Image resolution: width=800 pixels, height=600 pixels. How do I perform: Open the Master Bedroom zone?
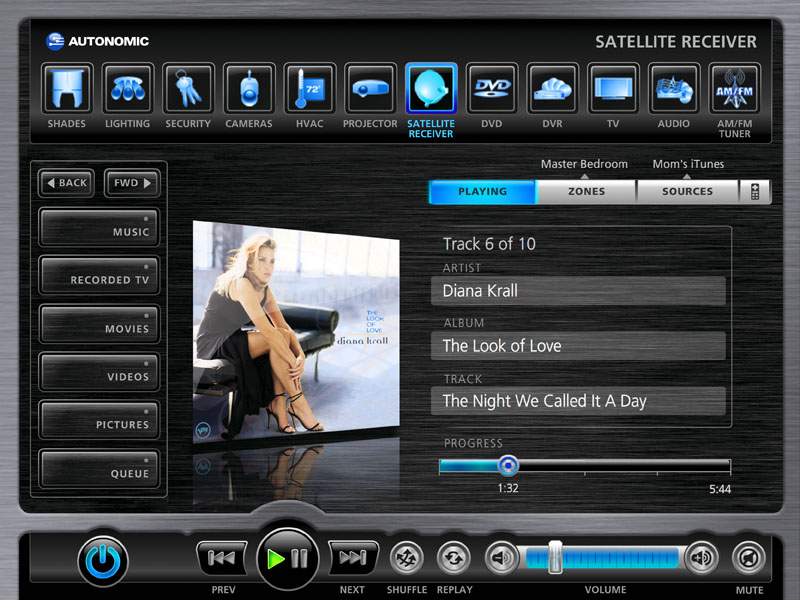tap(584, 163)
